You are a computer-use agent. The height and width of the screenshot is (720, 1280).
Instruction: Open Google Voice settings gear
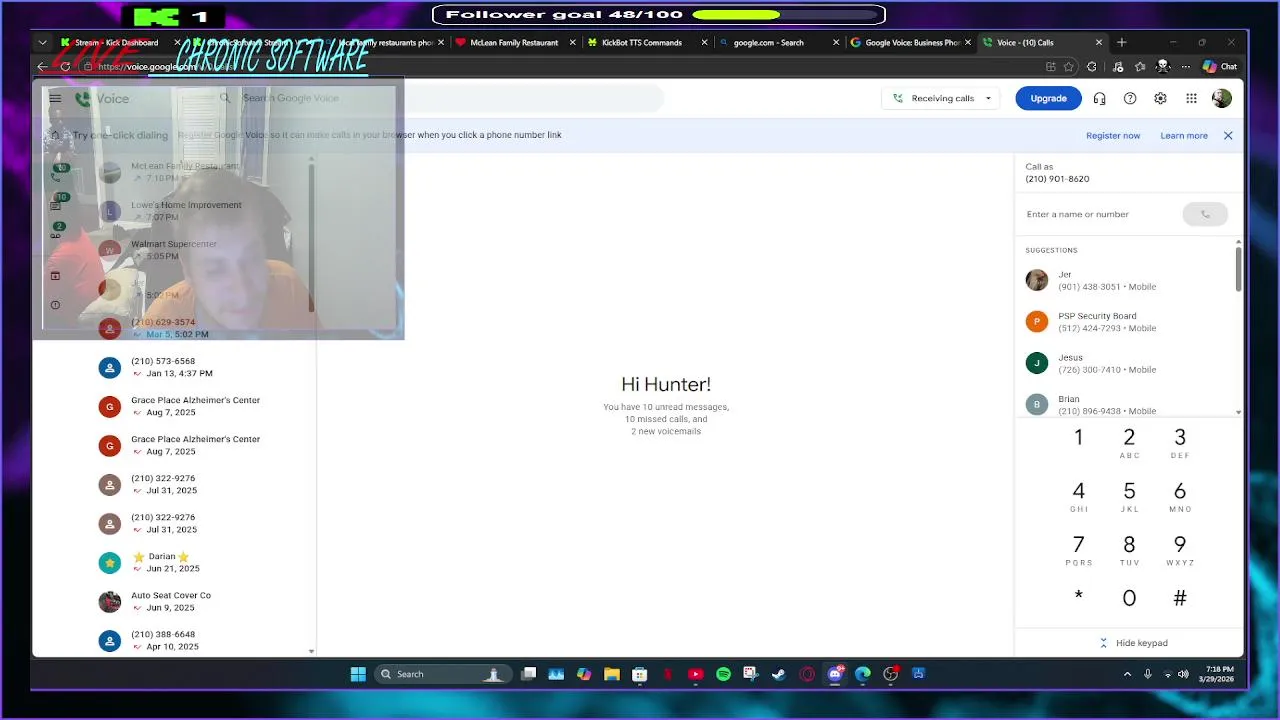pos(1160,98)
